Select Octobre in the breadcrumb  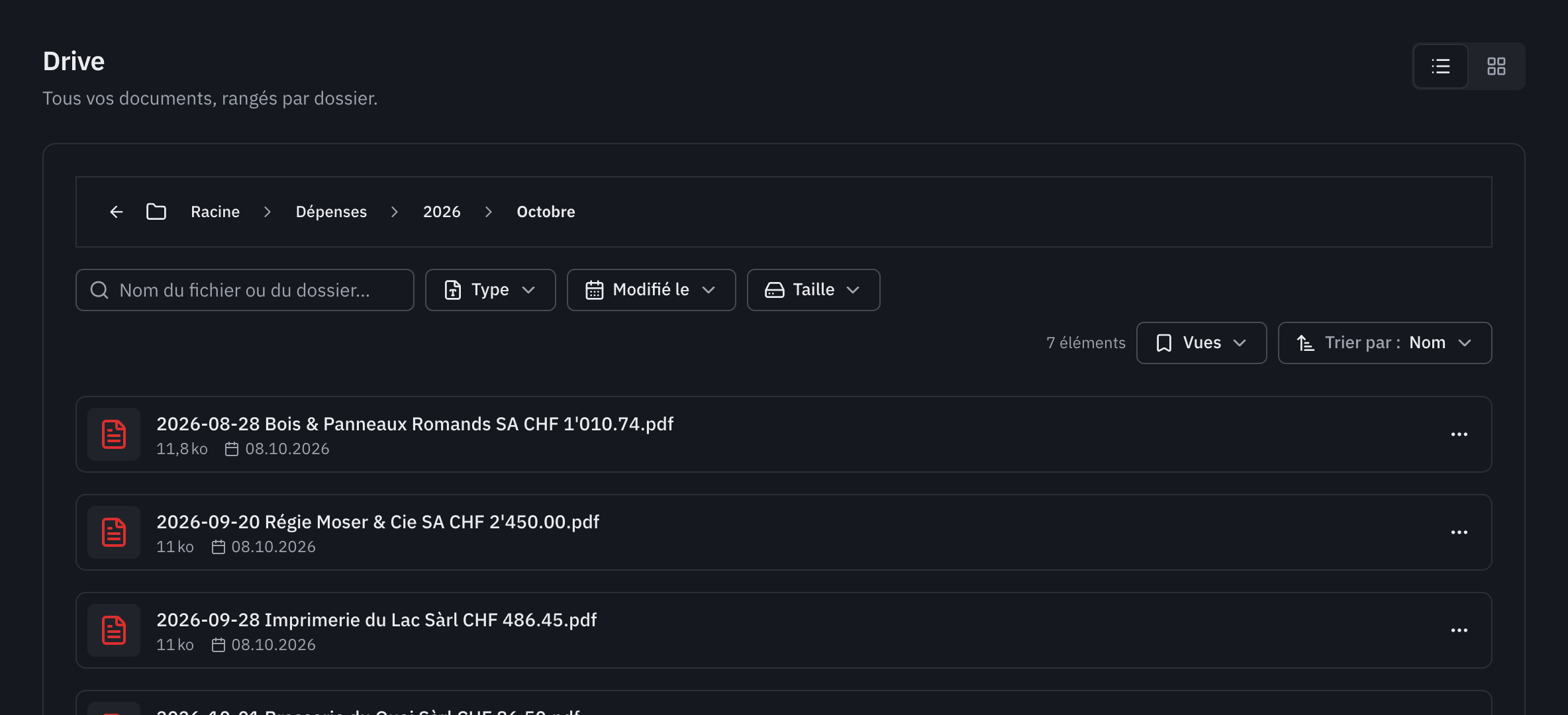coord(546,212)
